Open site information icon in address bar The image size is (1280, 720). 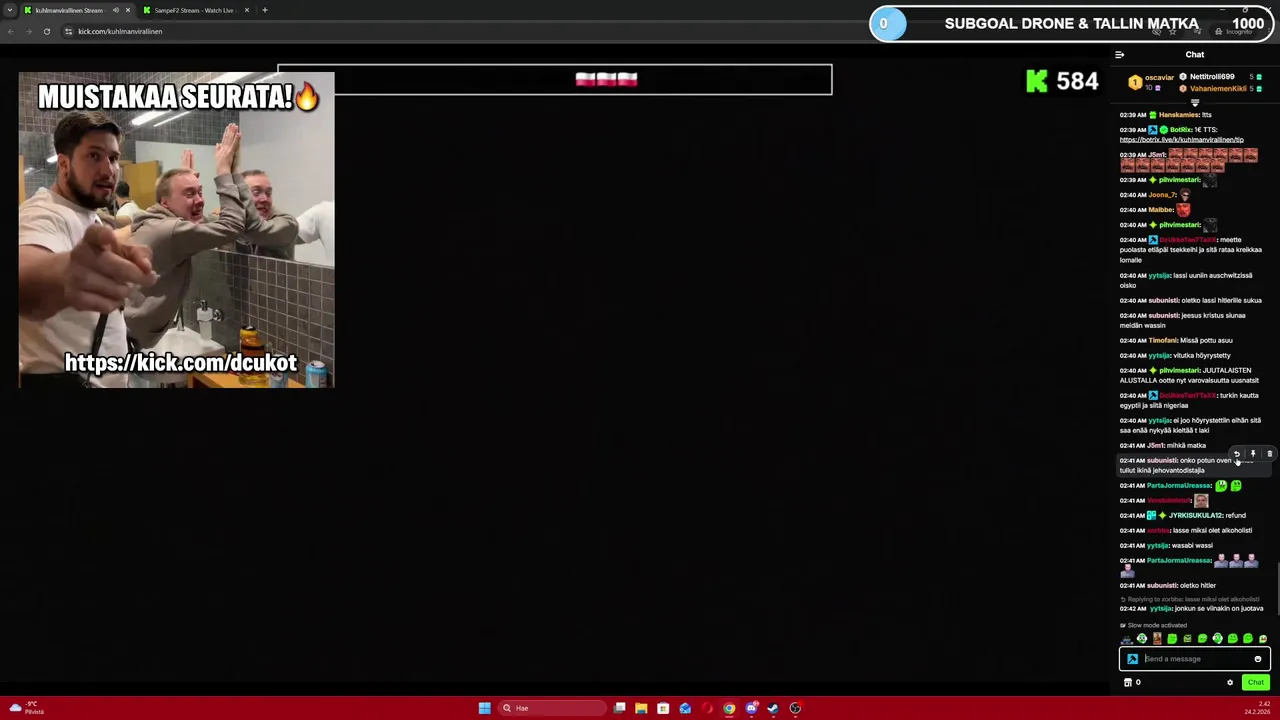(68, 31)
